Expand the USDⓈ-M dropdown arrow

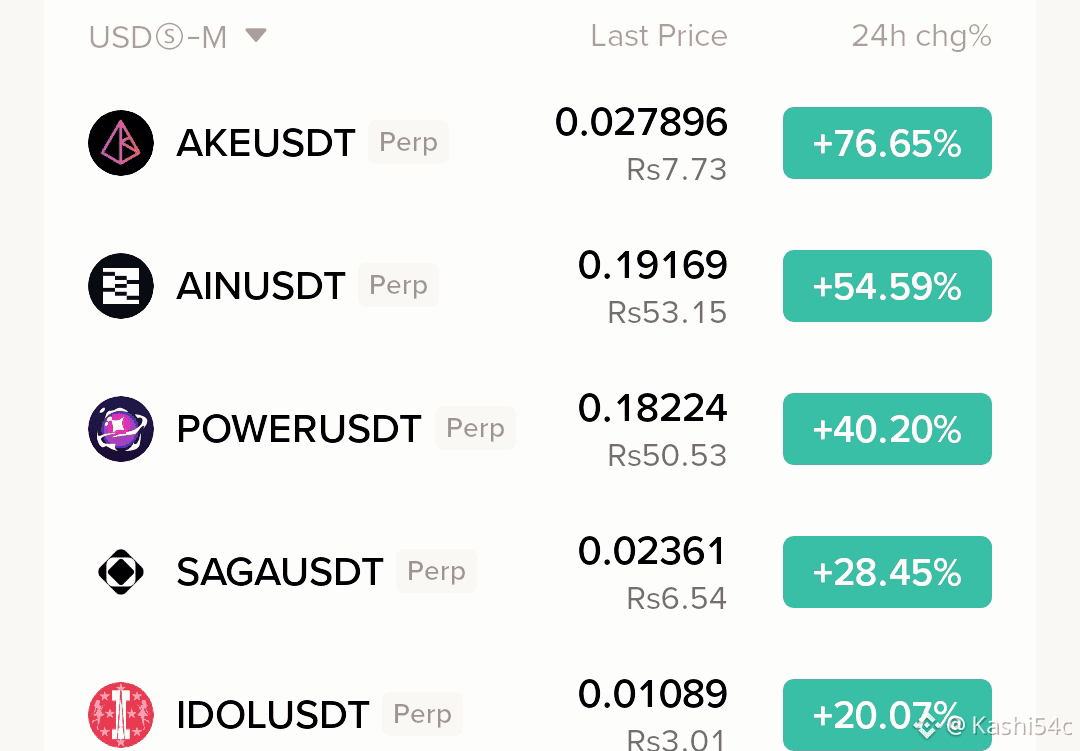256,35
